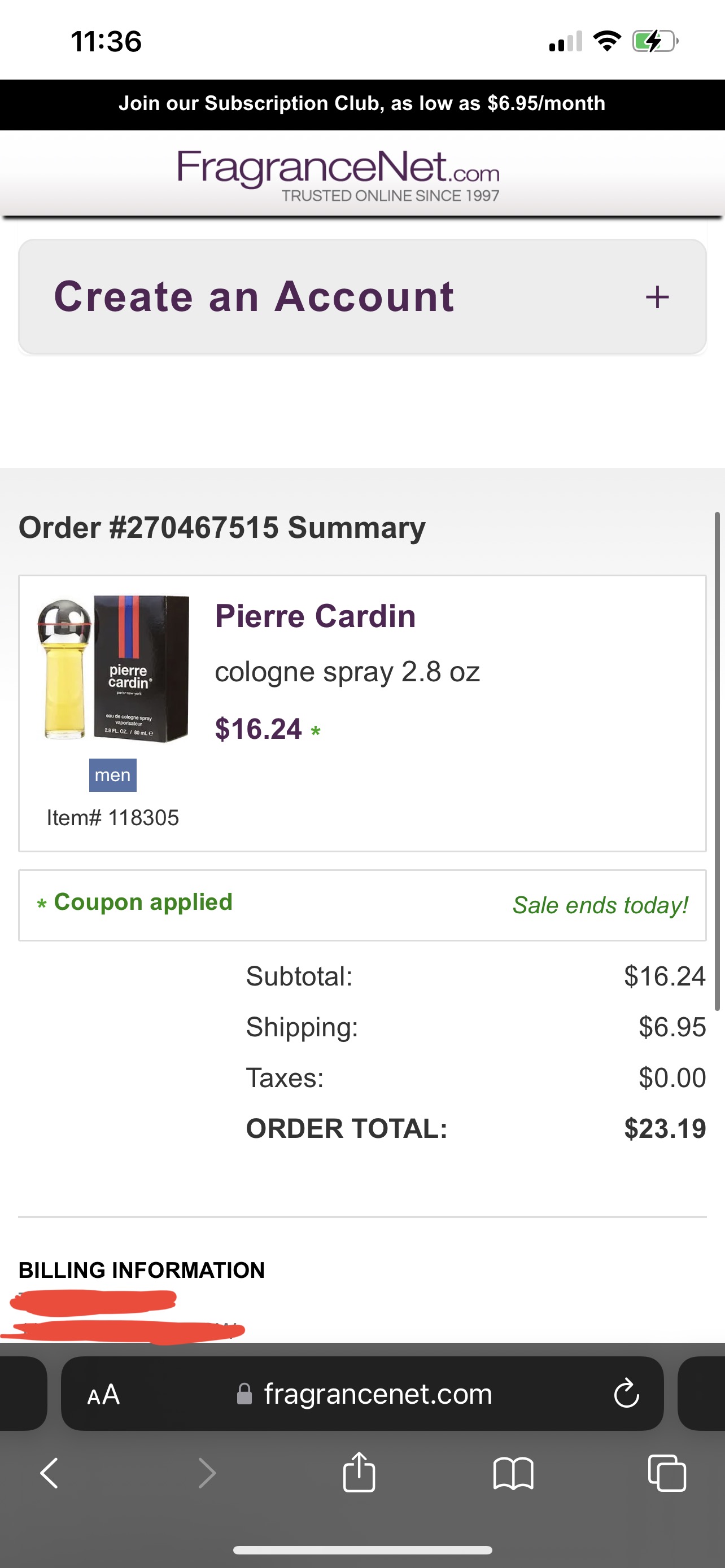Tap the Safari forward arrow
Screen dimensions: 725x1568
click(x=207, y=1473)
